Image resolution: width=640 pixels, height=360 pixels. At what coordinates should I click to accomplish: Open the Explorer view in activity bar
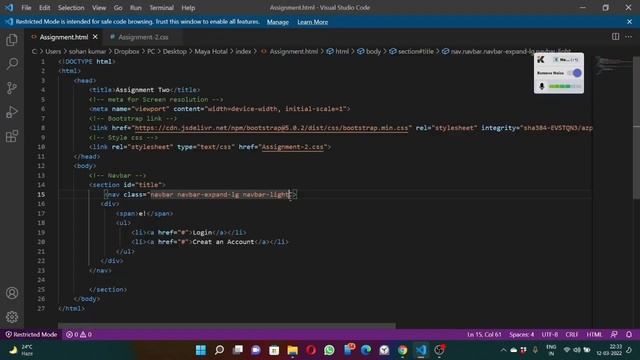(x=12, y=40)
